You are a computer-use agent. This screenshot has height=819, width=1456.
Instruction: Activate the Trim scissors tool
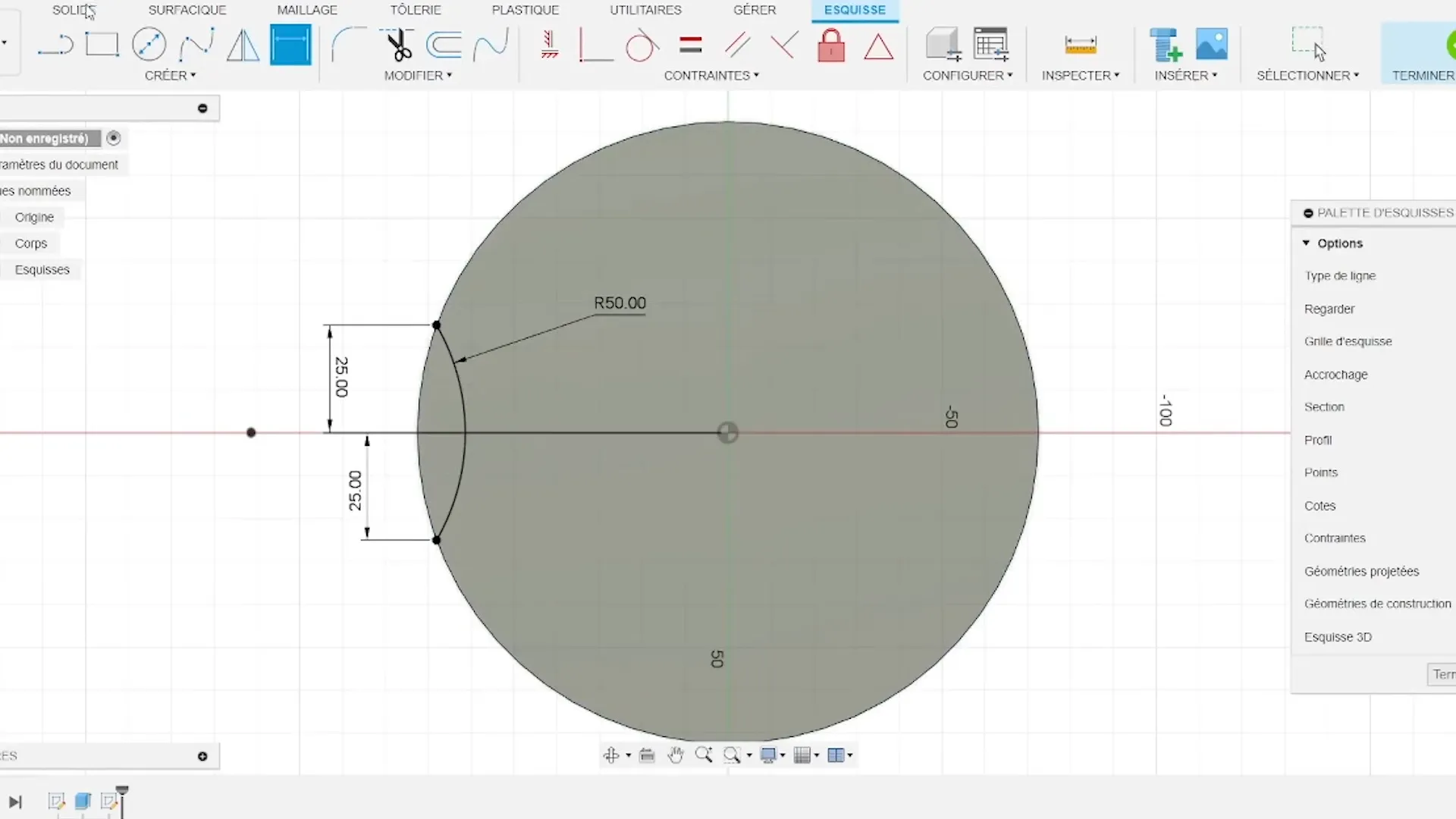pyautogui.click(x=397, y=45)
